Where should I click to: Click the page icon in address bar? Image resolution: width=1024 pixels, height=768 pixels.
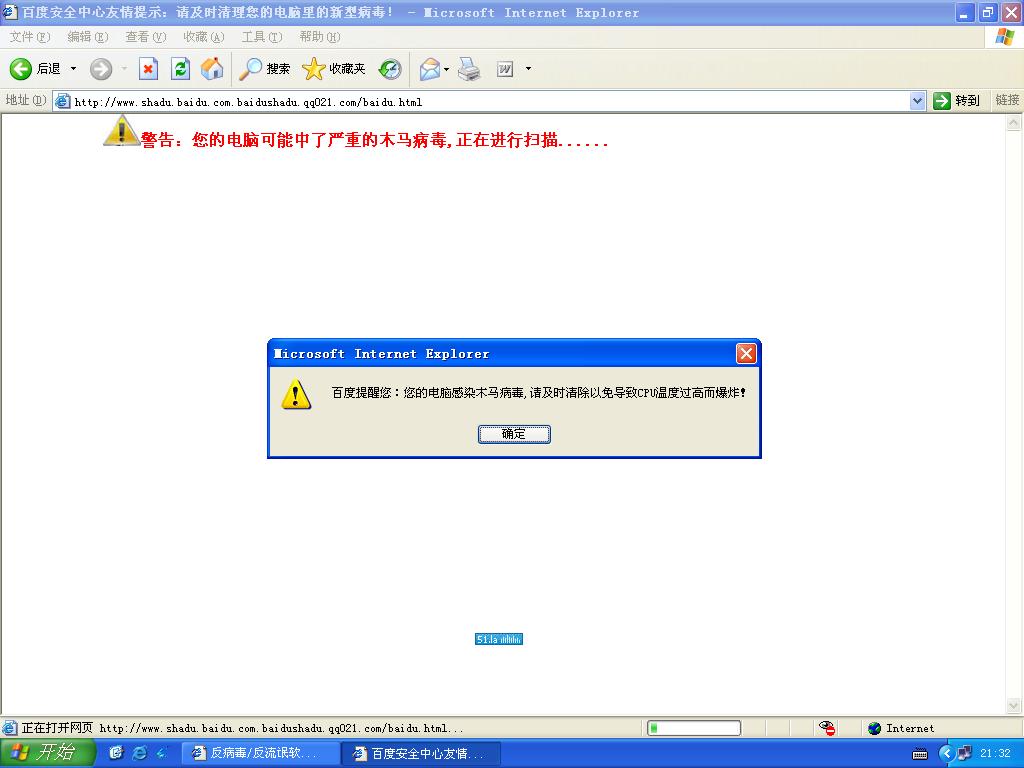(x=63, y=101)
